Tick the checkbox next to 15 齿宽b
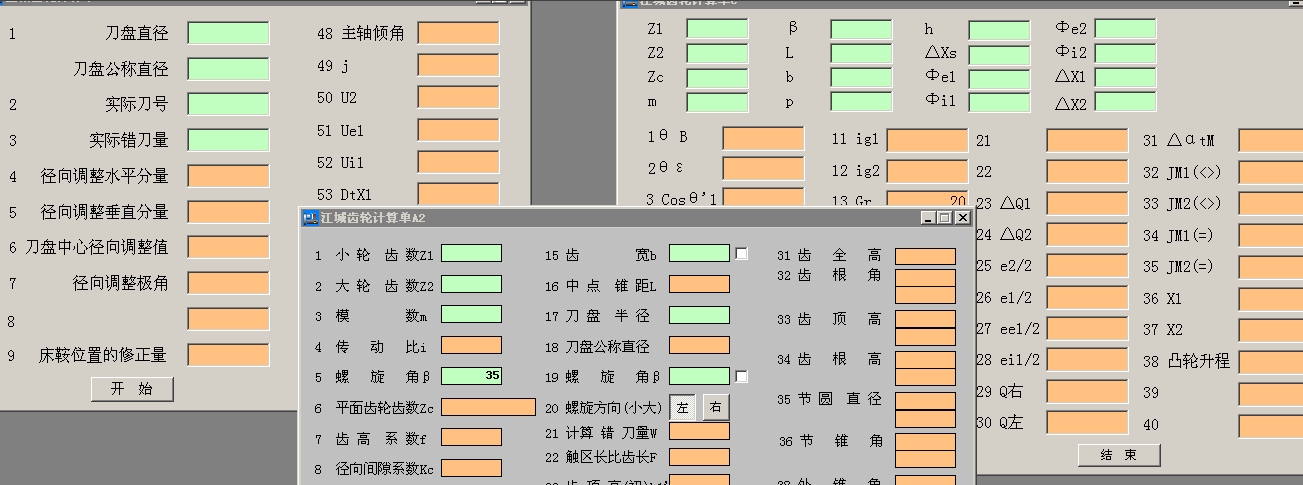 click(x=742, y=254)
